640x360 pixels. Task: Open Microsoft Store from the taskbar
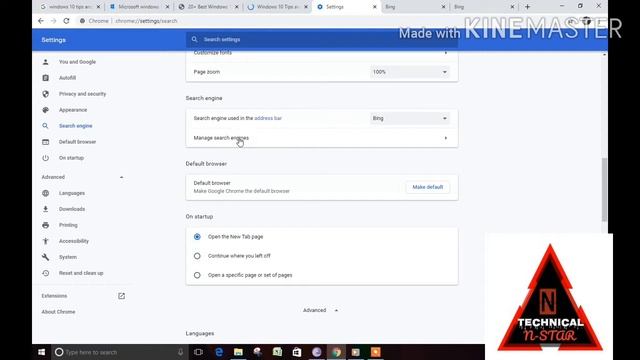pos(297,352)
